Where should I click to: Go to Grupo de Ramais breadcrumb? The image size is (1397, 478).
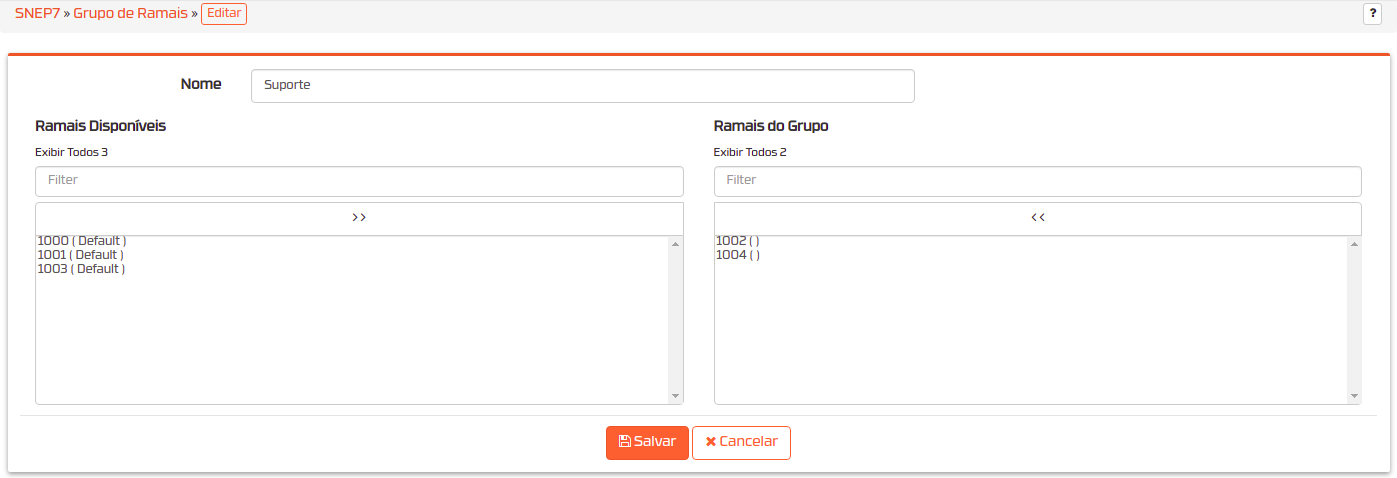pyautogui.click(x=130, y=14)
